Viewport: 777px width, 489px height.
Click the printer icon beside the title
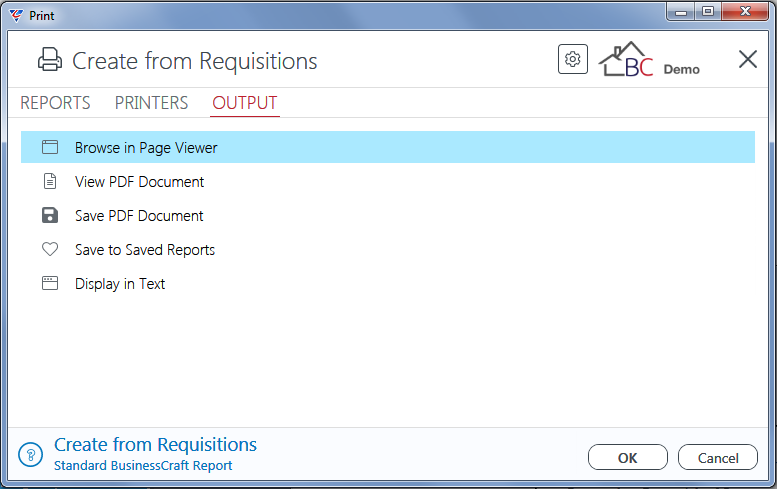[x=50, y=60]
